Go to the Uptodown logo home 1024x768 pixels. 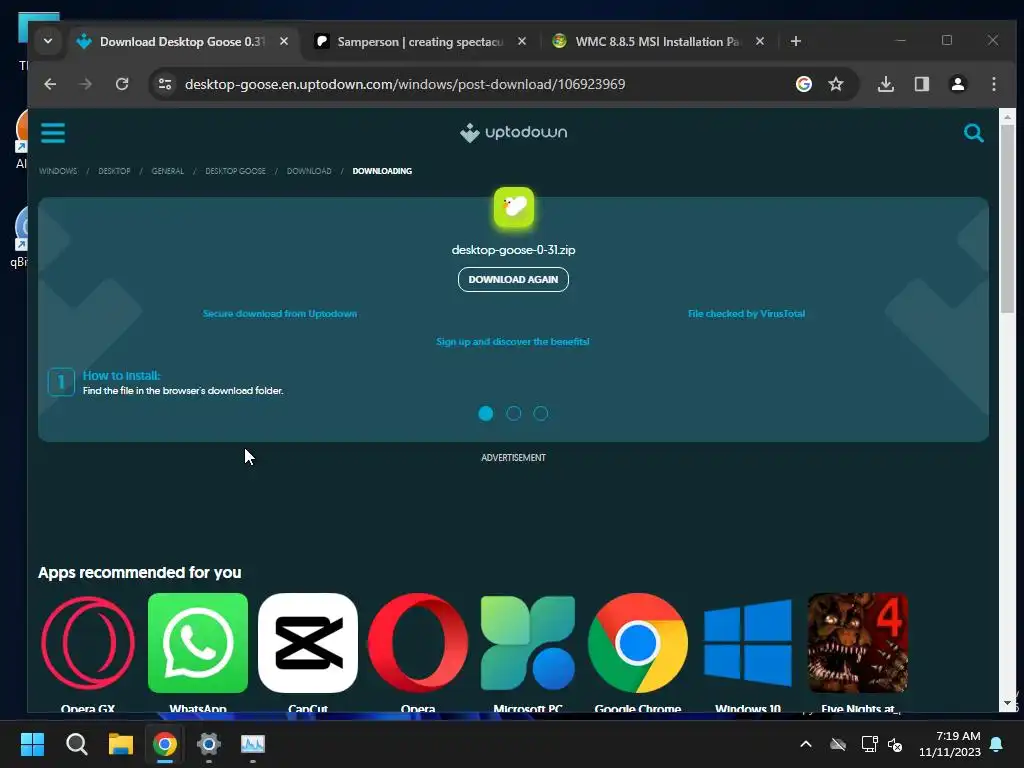pyautogui.click(x=513, y=133)
